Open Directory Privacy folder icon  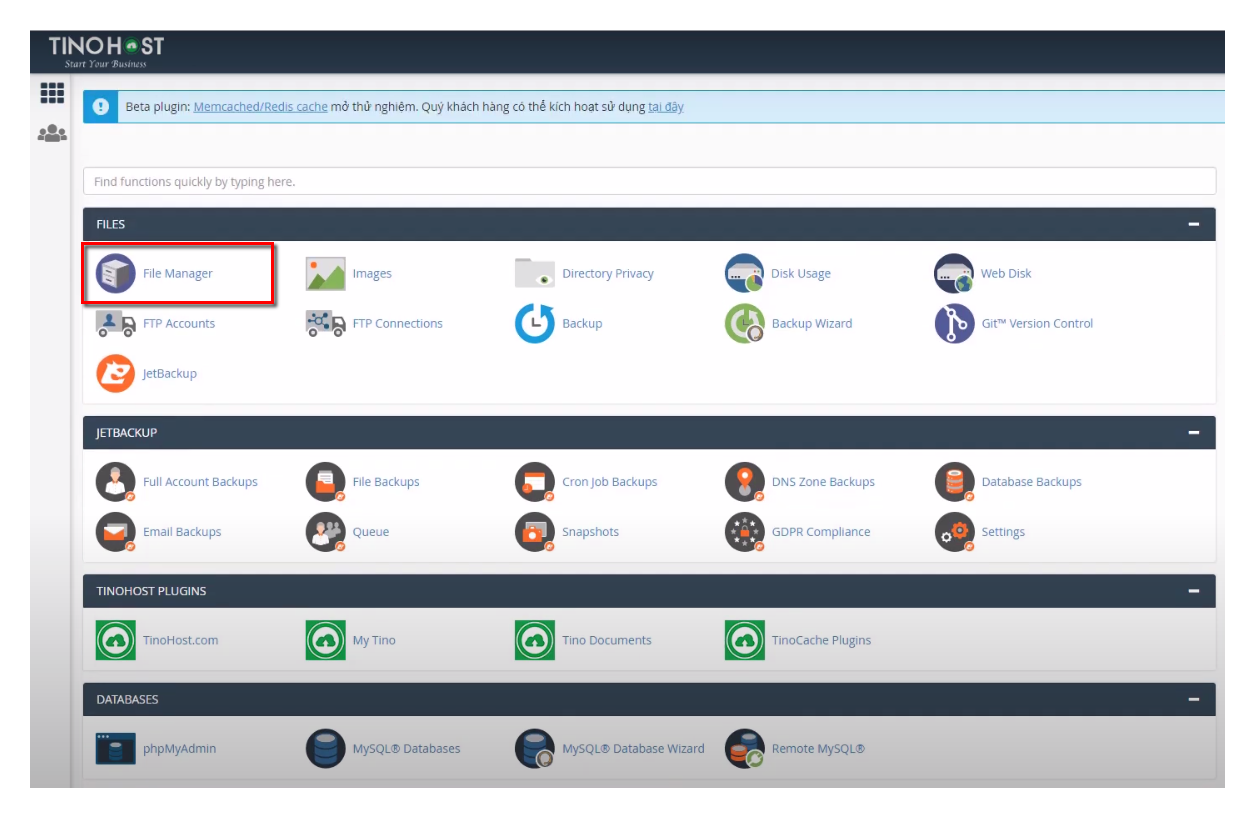pyautogui.click(x=535, y=273)
